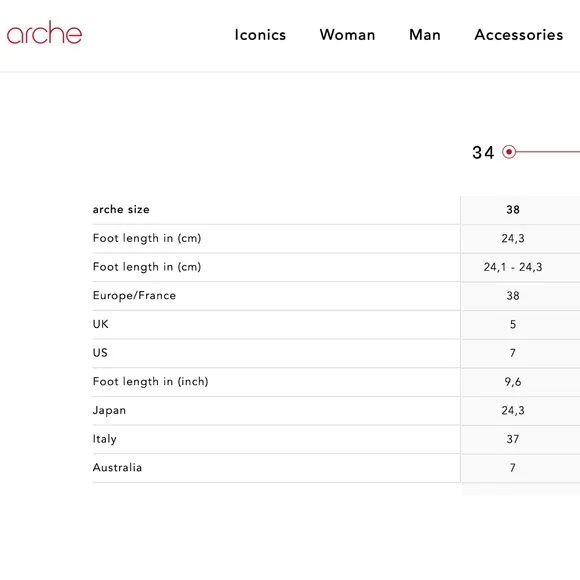
Task: Click the 24,1 - 24,3 range cell
Action: (513, 267)
